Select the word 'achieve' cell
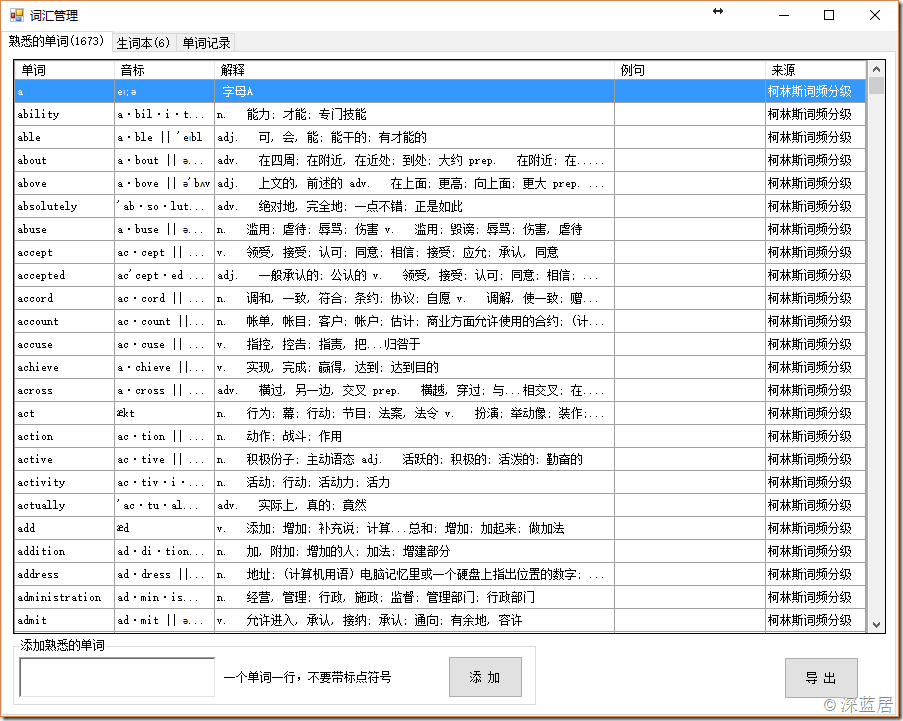Screen dimensions: 903x721 [64, 367]
